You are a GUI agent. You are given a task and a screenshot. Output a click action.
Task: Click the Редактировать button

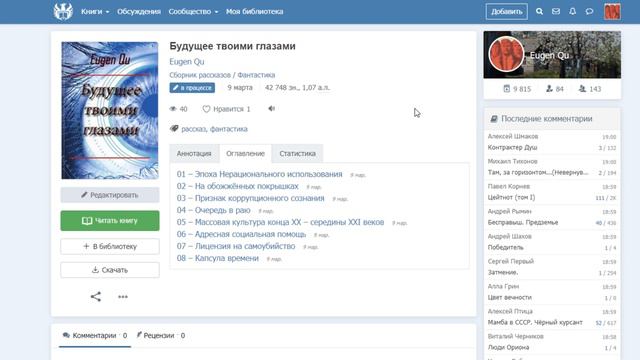pos(110,195)
